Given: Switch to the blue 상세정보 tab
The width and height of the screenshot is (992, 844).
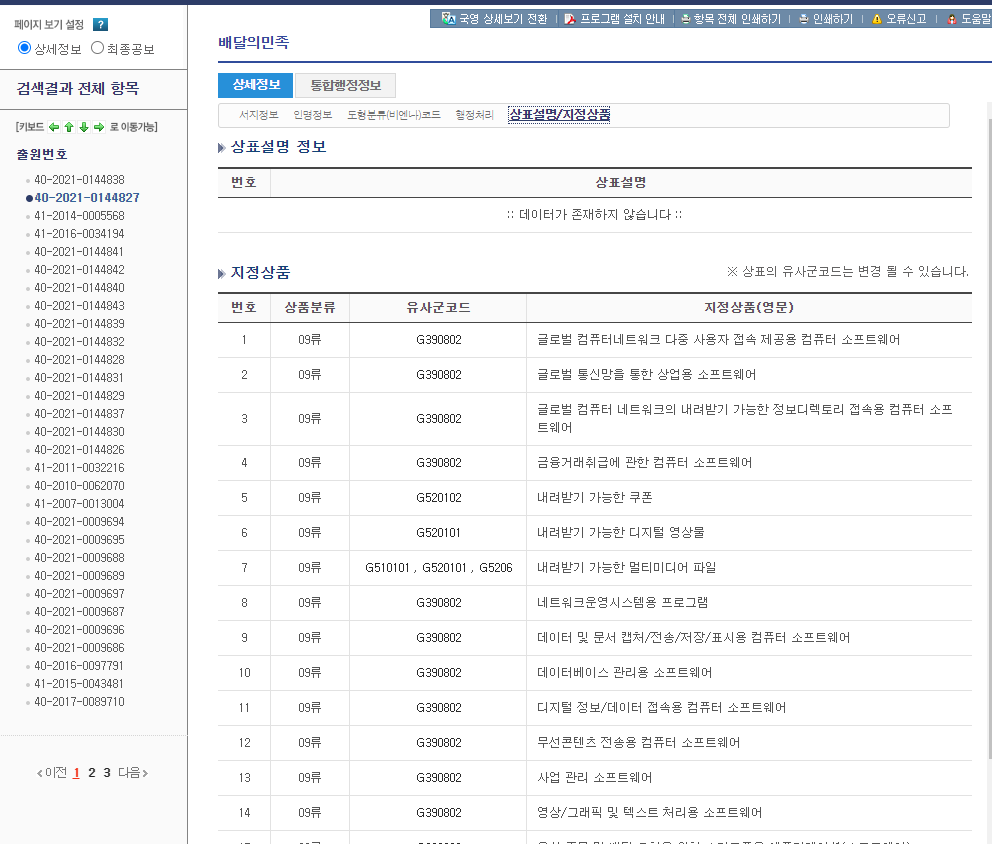Looking at the screenshot, I should point(256,85).
